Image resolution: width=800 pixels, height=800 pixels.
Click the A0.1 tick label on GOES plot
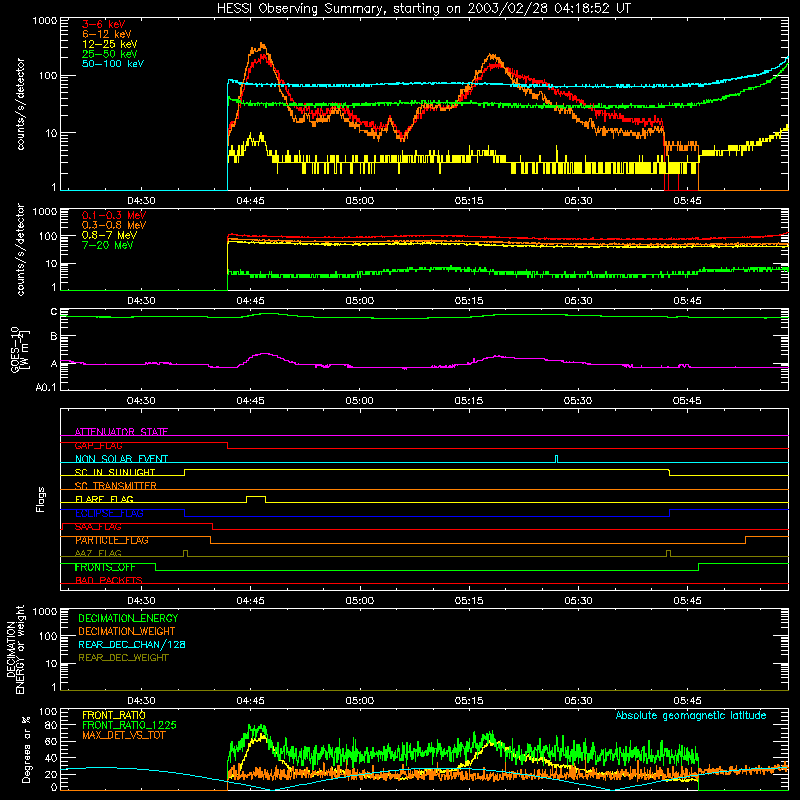pos(45,387)
